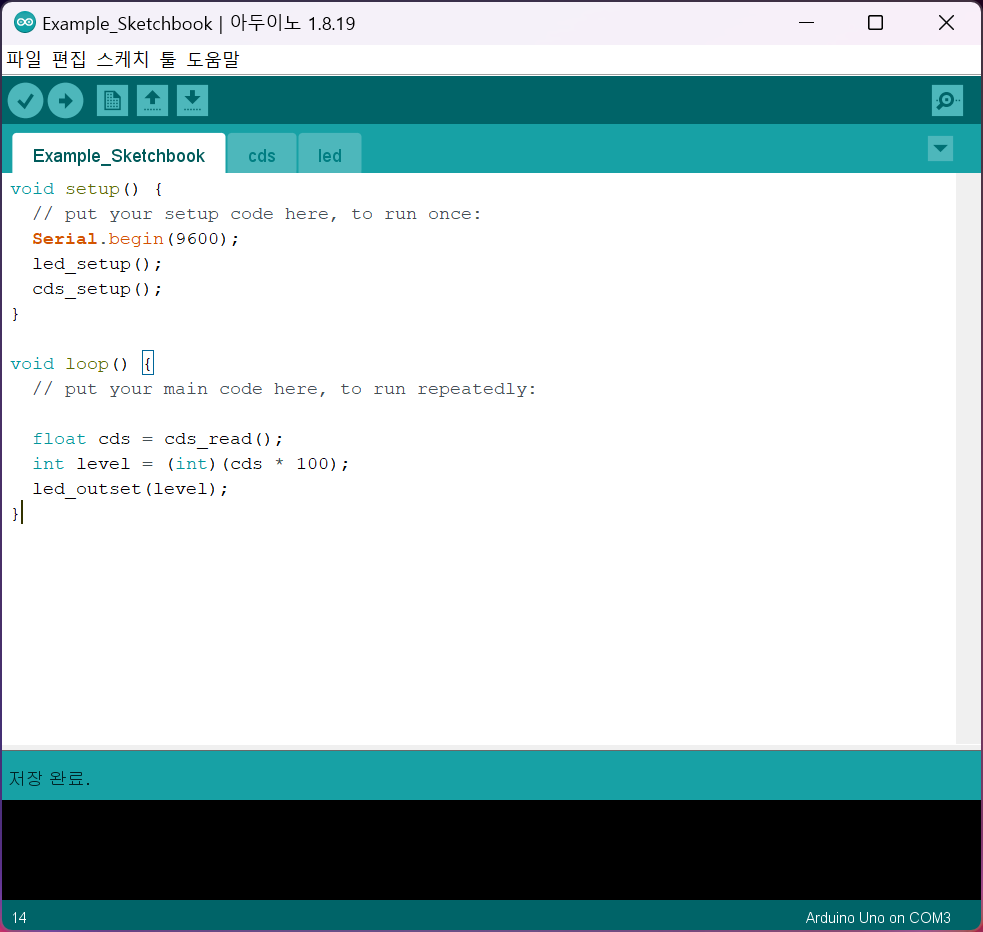Open the 스케치 menu
This screenshot has width=983, height=932.
pyautogui.click(x=123, y=60)
